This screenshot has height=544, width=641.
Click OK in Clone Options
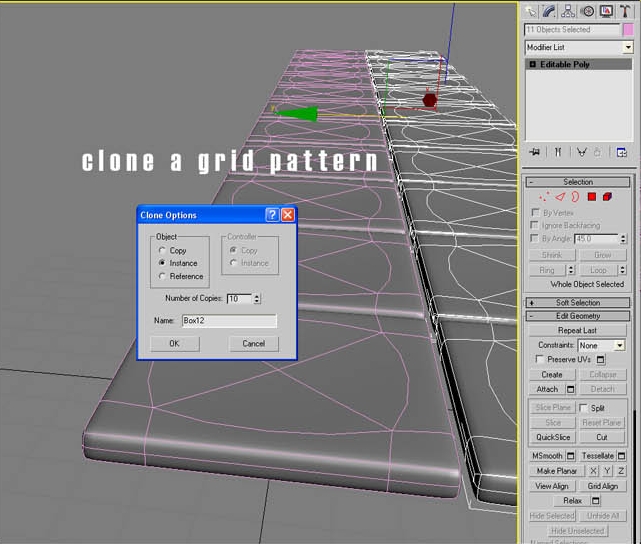(175, 343)
